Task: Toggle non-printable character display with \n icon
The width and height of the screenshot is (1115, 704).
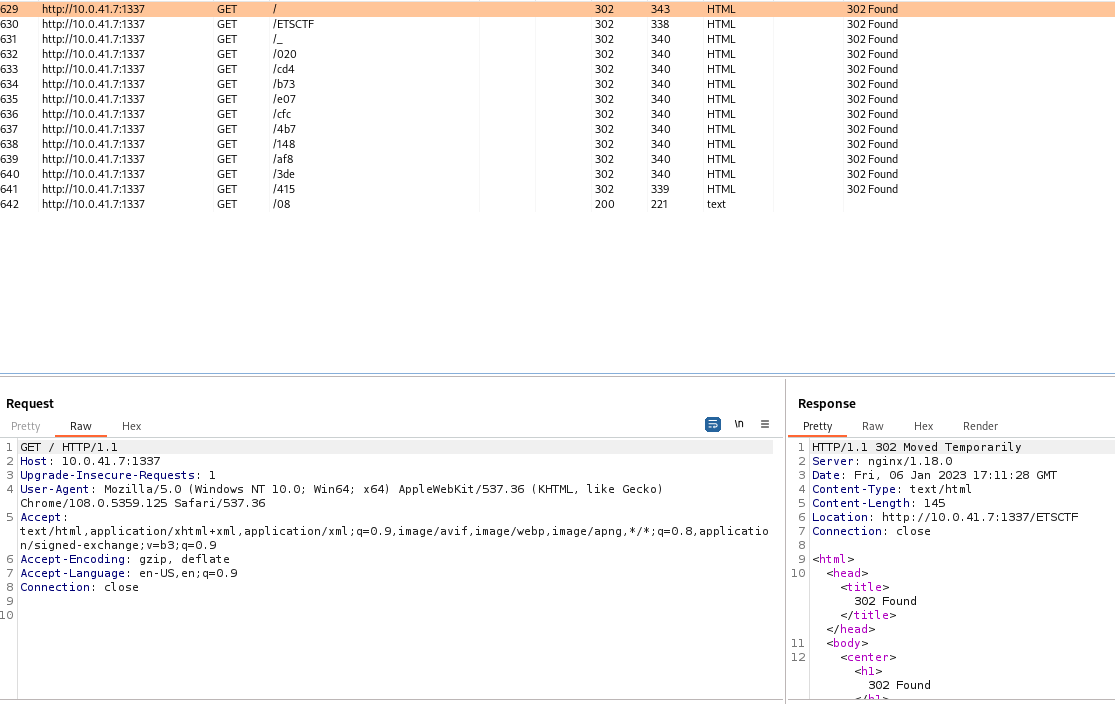Action: pyautogui.click(x=738, y=424)
